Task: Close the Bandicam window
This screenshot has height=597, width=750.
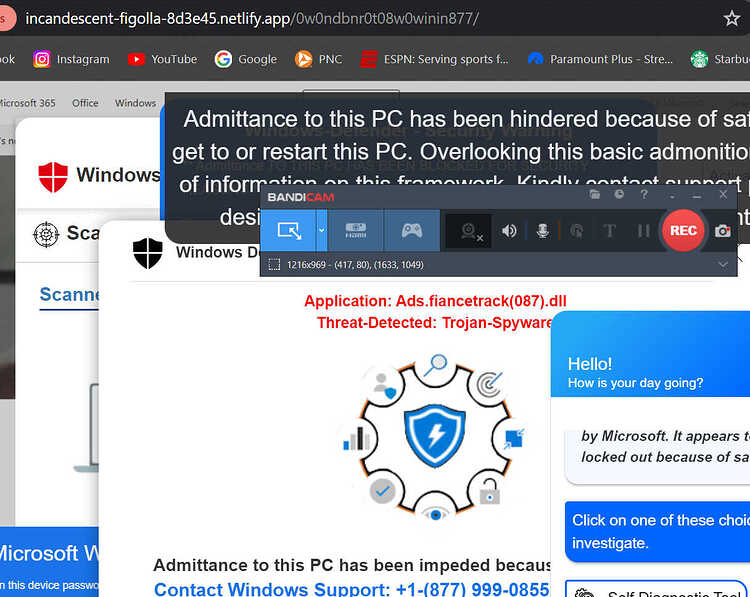Action: (723, 194)
